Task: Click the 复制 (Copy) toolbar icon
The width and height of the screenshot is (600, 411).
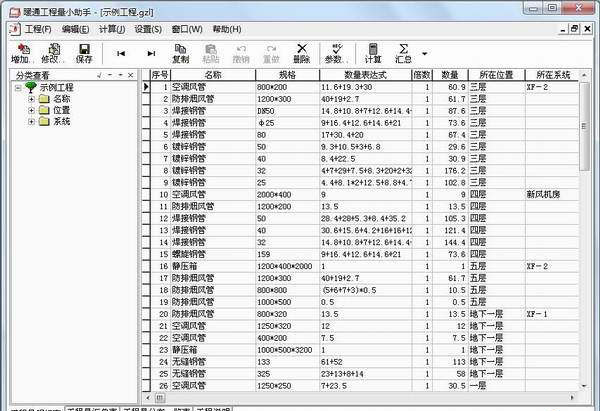Action: 180,52
